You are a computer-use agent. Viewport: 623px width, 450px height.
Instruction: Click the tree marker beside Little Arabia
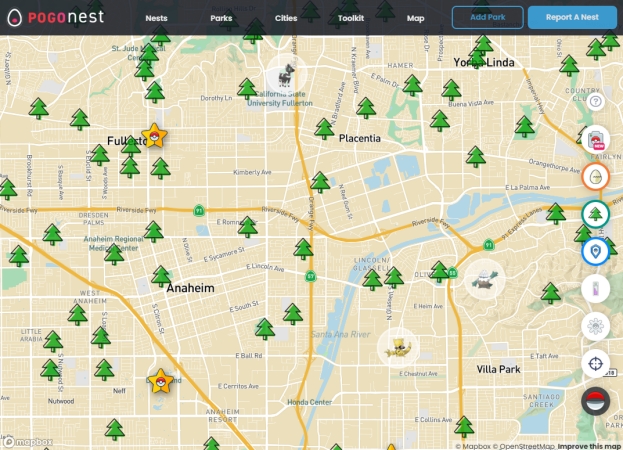pyautogui.click(x=53, y=341)
